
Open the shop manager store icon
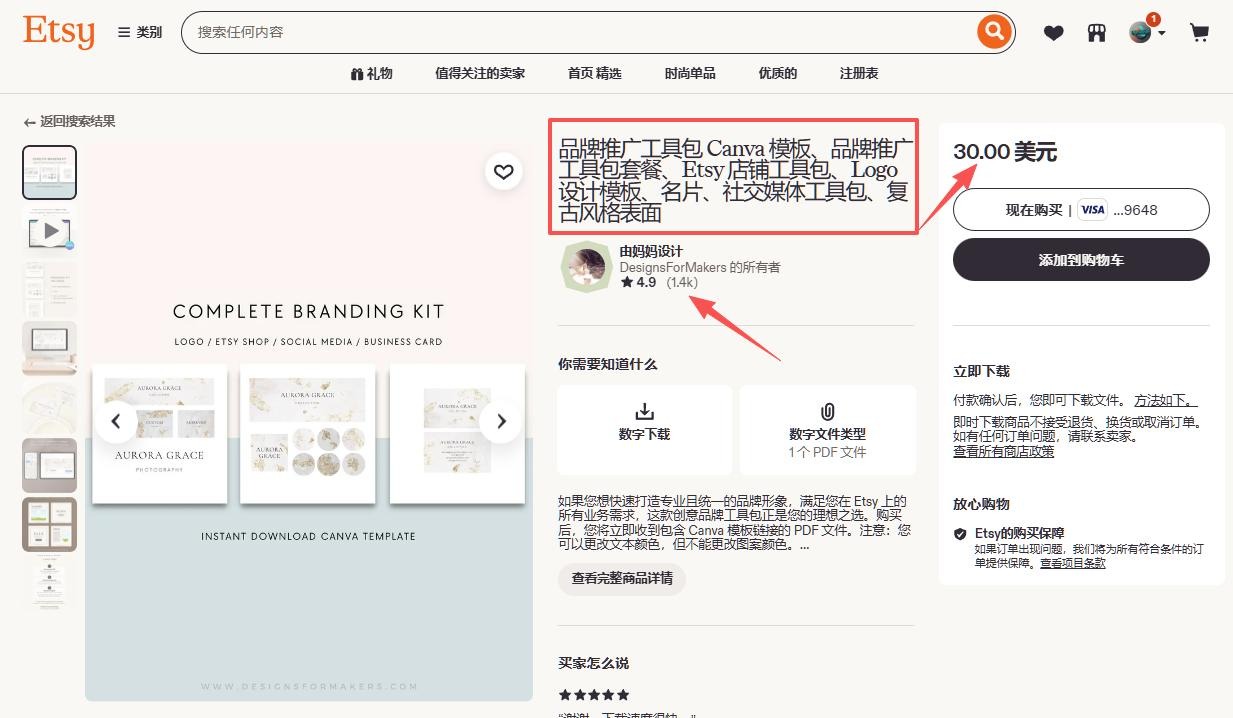[x=1097, y=33]
